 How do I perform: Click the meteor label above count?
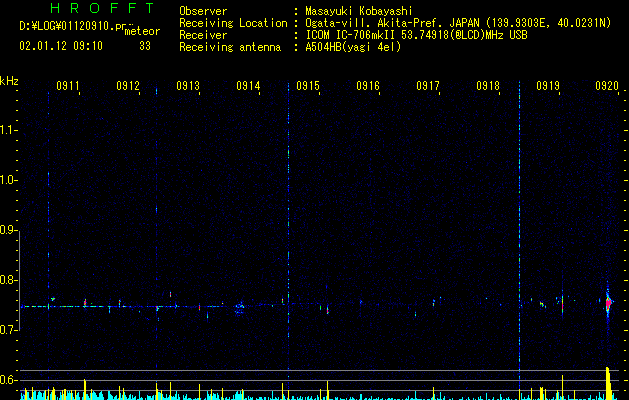click(x=142, y=31)
